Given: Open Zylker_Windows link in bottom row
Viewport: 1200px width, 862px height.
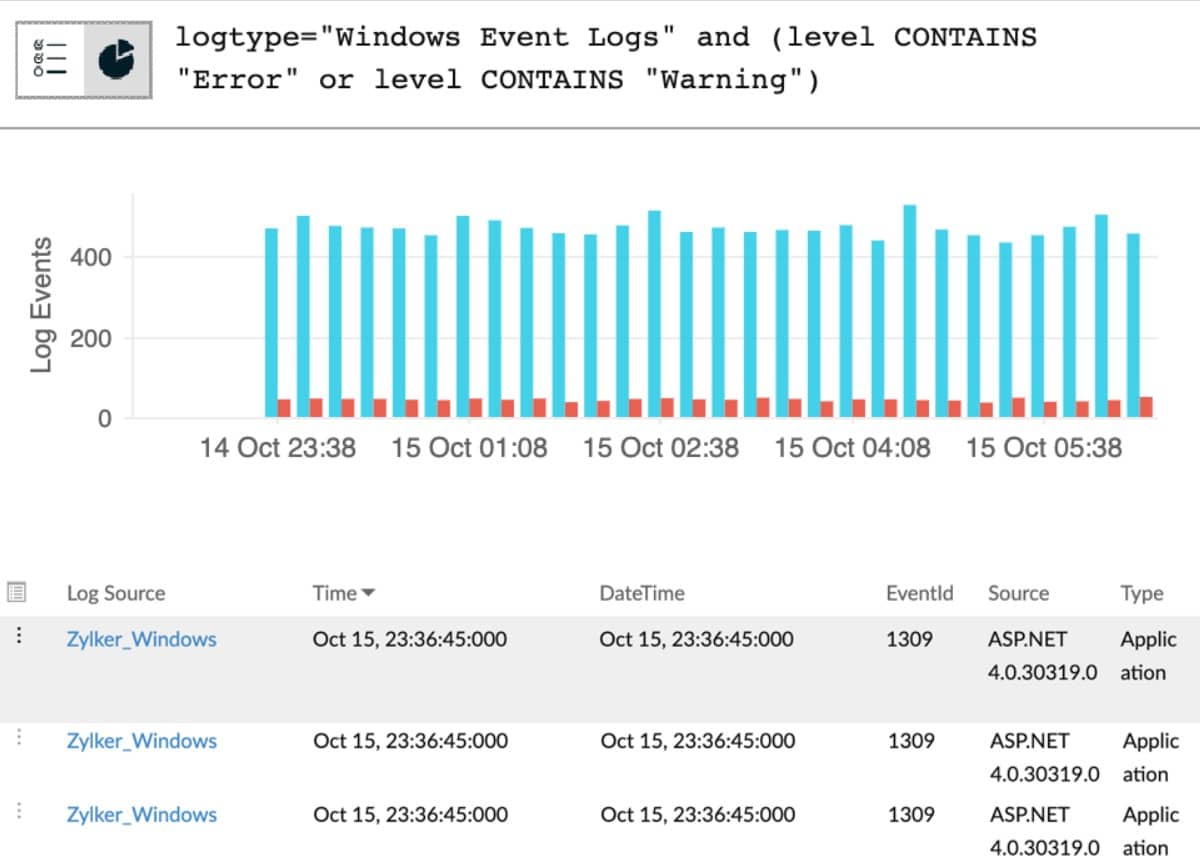Looking at the screenshot, I should 141,814.
